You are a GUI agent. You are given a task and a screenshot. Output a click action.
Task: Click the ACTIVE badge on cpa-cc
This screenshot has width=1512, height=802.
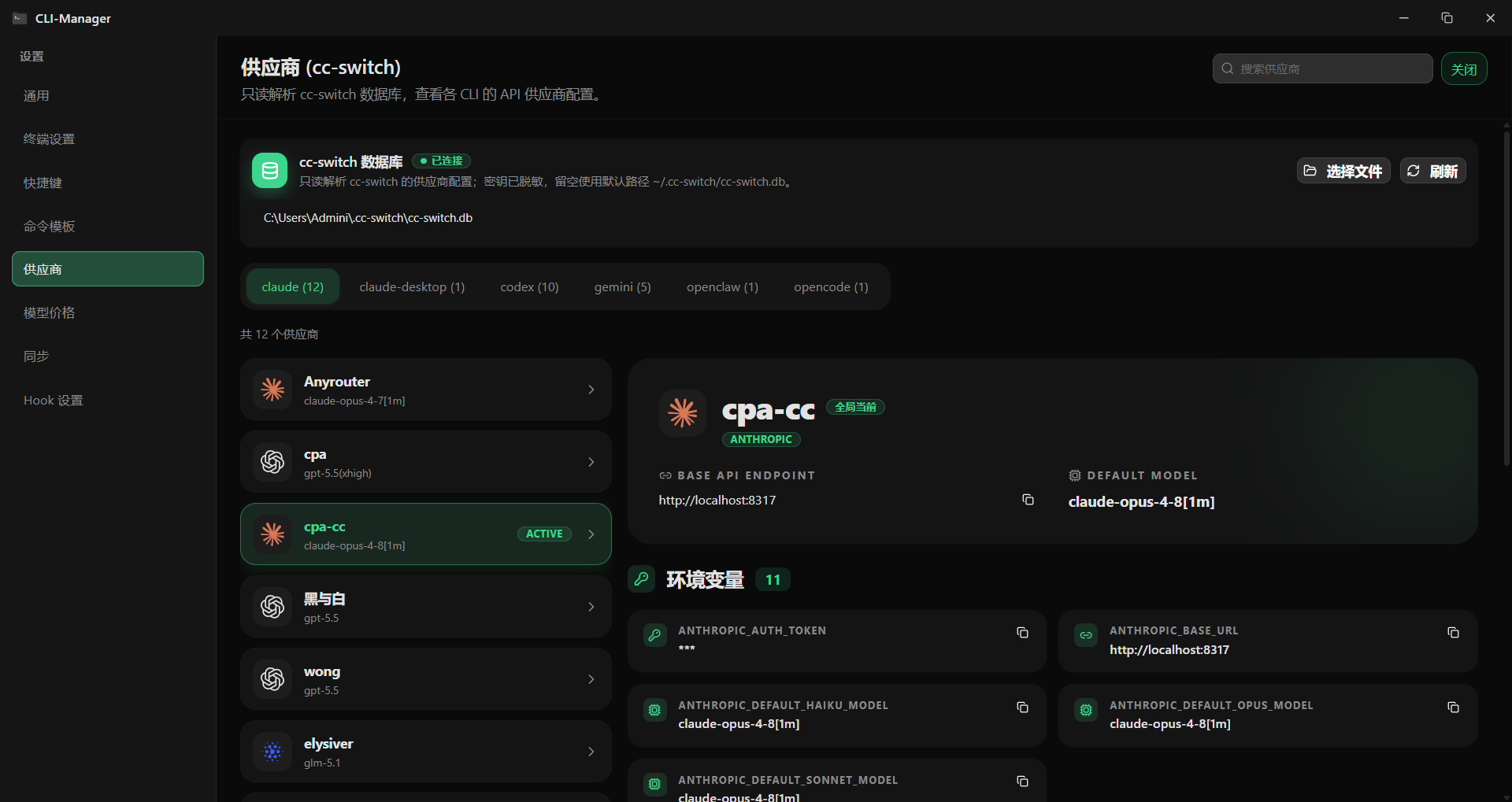tap(544, 534)
